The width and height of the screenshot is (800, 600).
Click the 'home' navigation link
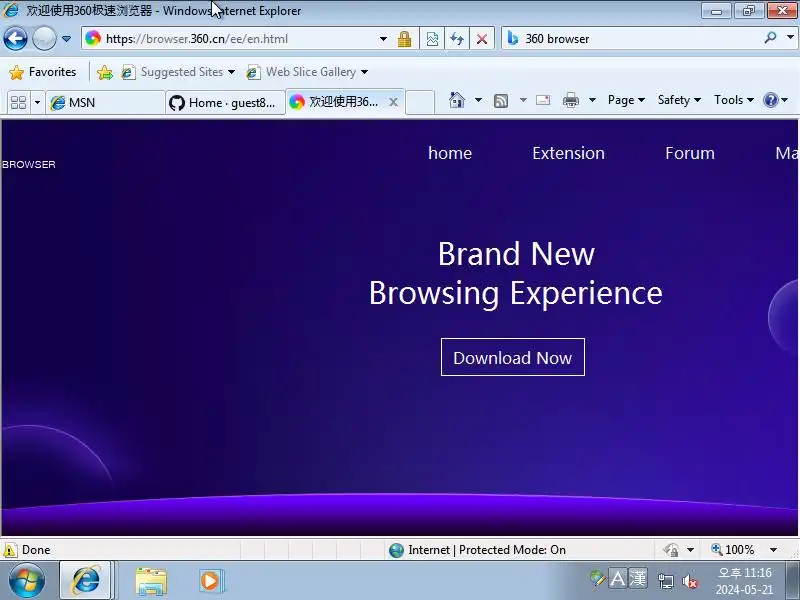pos(450,153)
